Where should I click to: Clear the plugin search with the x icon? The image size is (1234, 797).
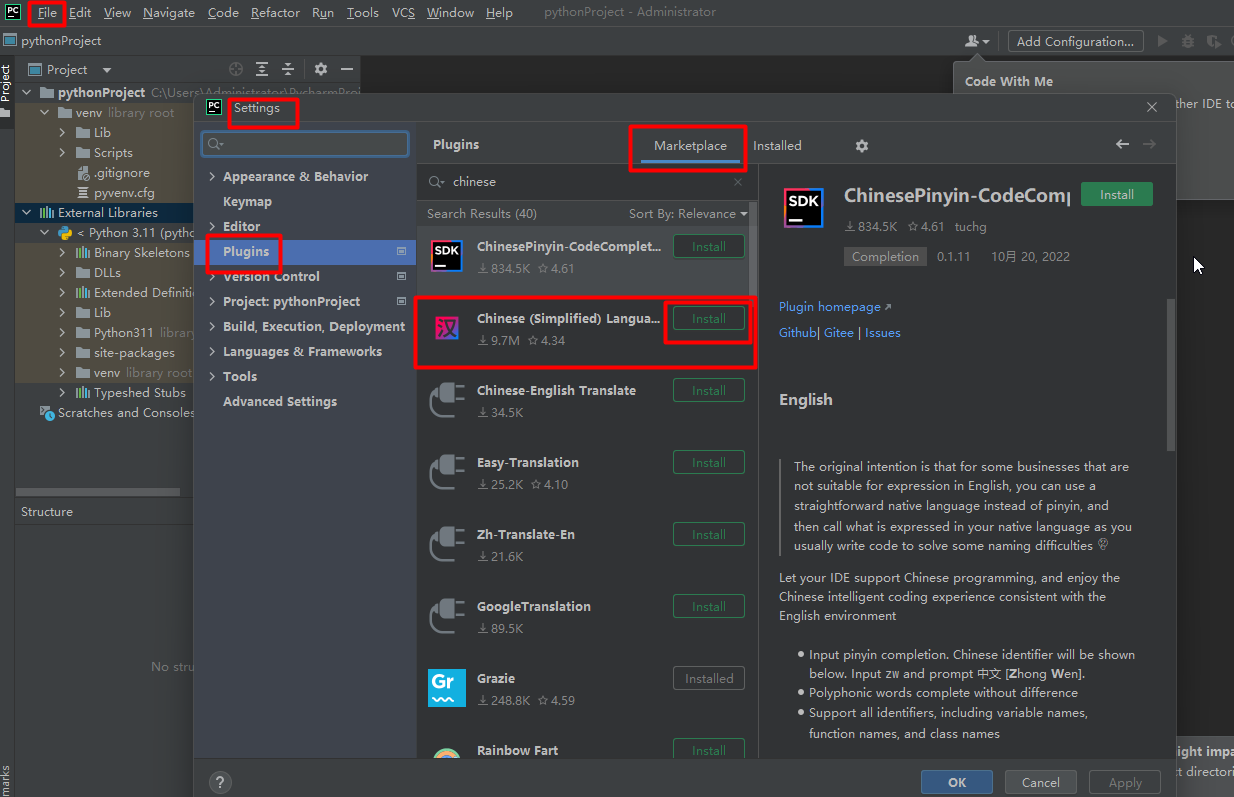pyautogui.click(x=738, y=182)
